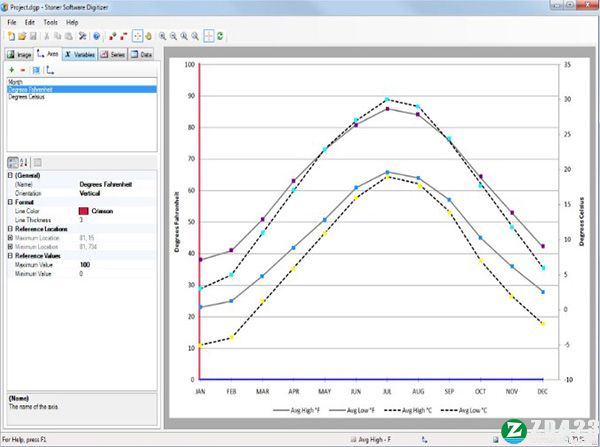Edit the Line Thickness value 3
Image resolution: width=600 pixels, height=447 pixels.
117,220
